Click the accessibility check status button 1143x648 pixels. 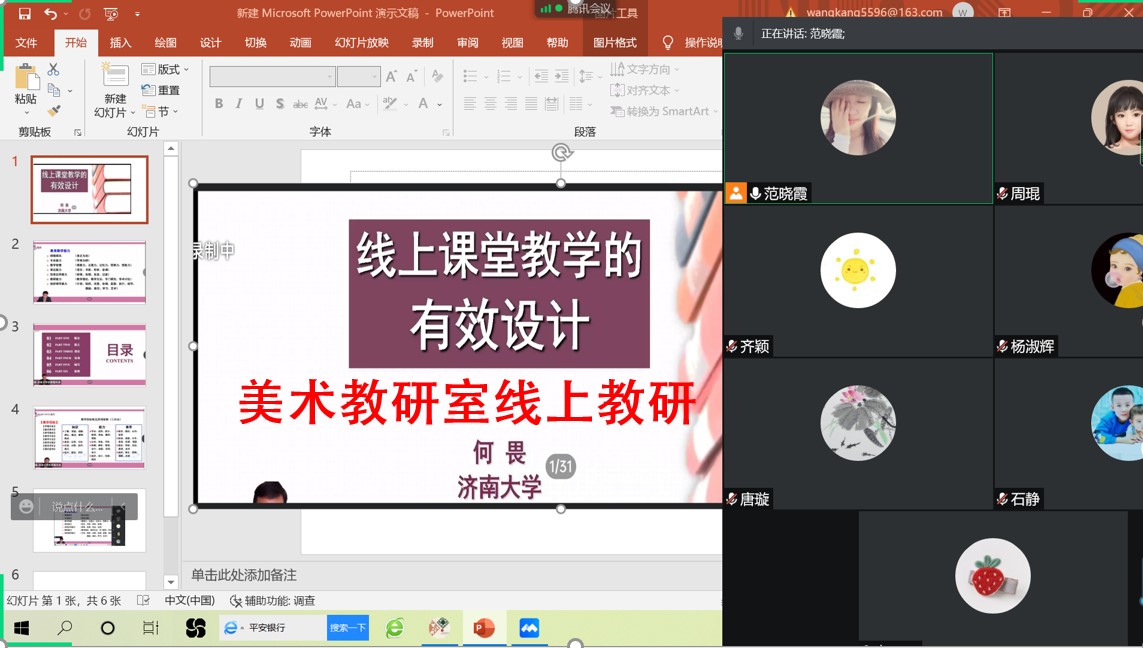tap(273, 601)
